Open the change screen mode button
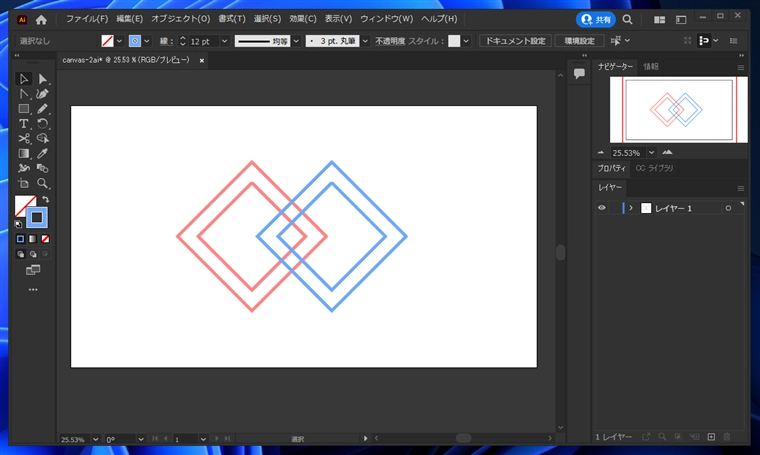 point(33,270)
